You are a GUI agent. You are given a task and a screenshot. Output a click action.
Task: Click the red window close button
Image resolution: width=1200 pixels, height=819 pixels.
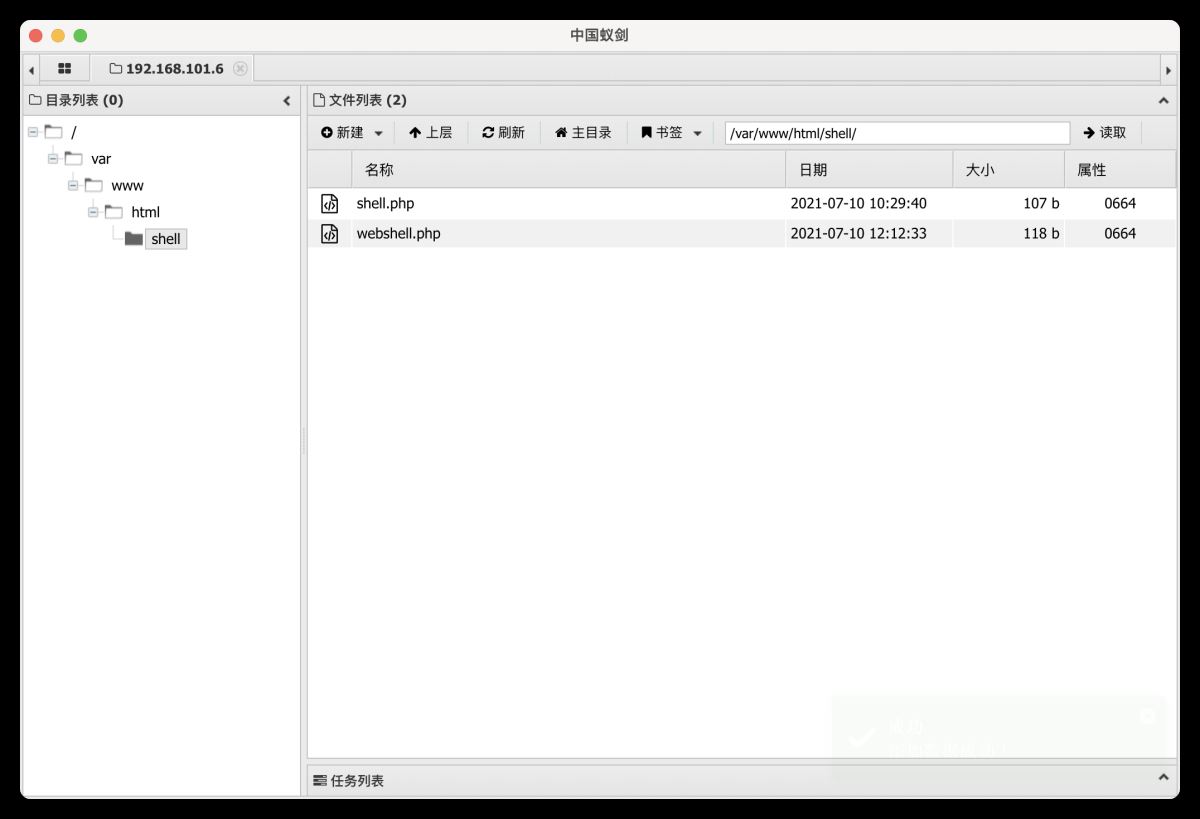click(36, 35)
